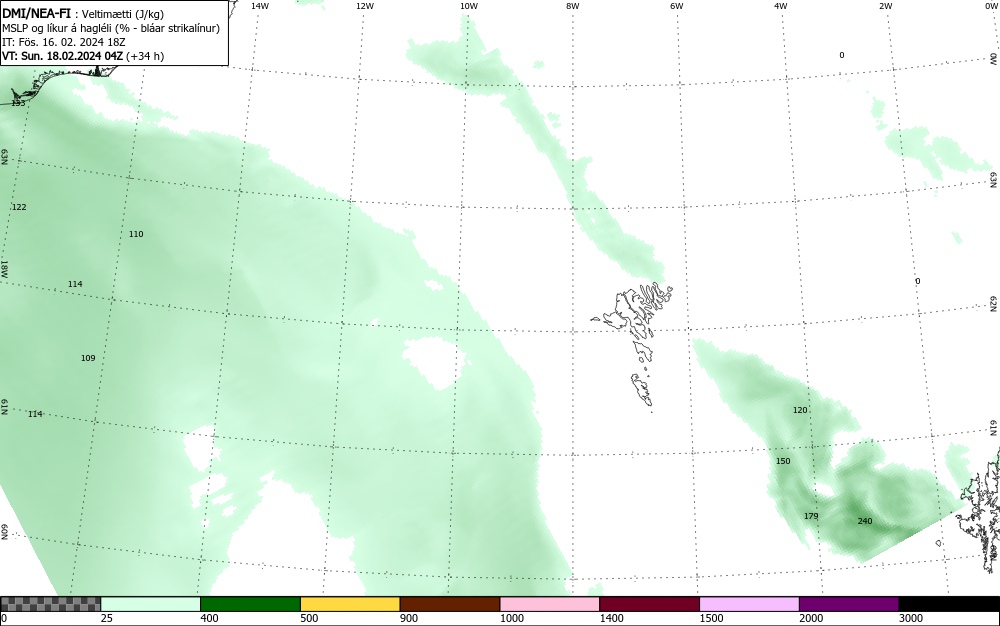Click the map value '110'
Viewport: 1000px width, 626px height.
[136, 234]
